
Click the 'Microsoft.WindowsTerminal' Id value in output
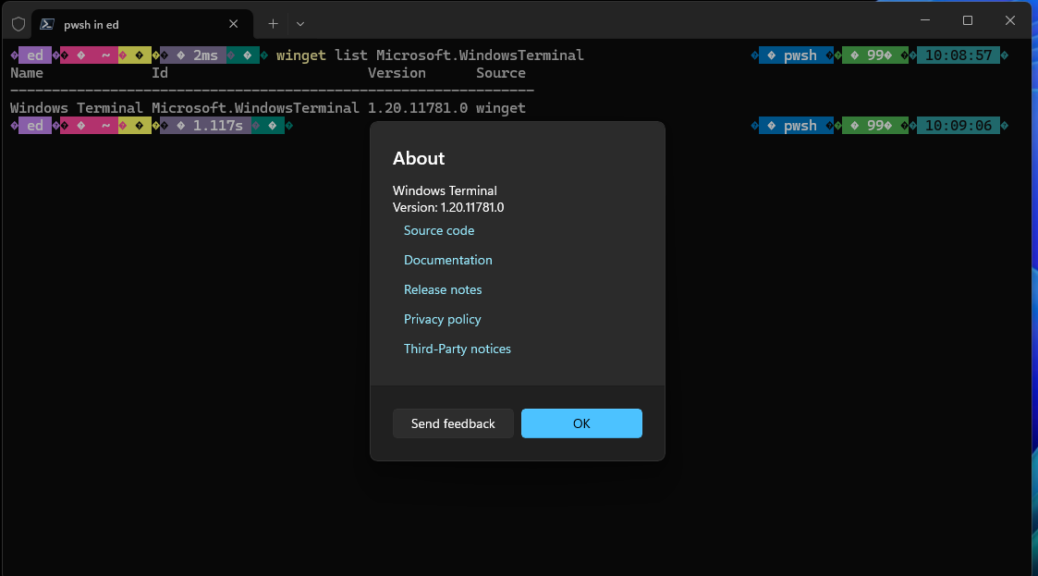pos(255,108)
